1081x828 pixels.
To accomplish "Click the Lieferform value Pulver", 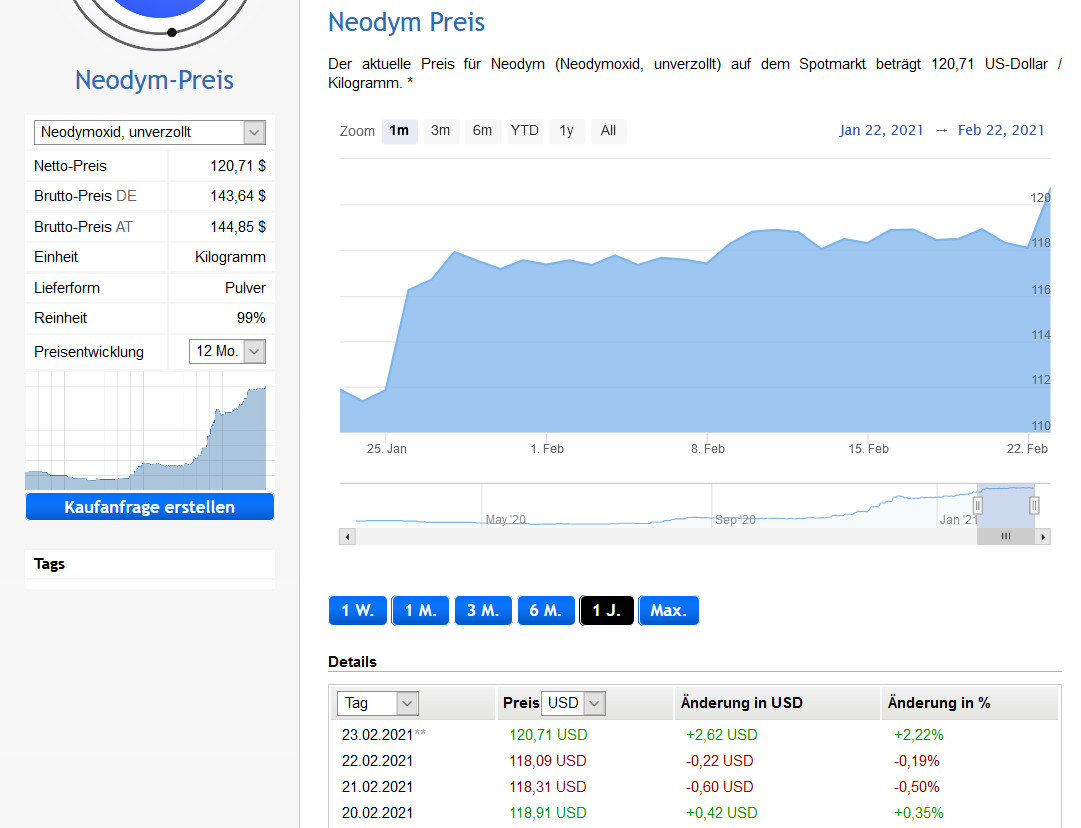I will tap(245, 288).
